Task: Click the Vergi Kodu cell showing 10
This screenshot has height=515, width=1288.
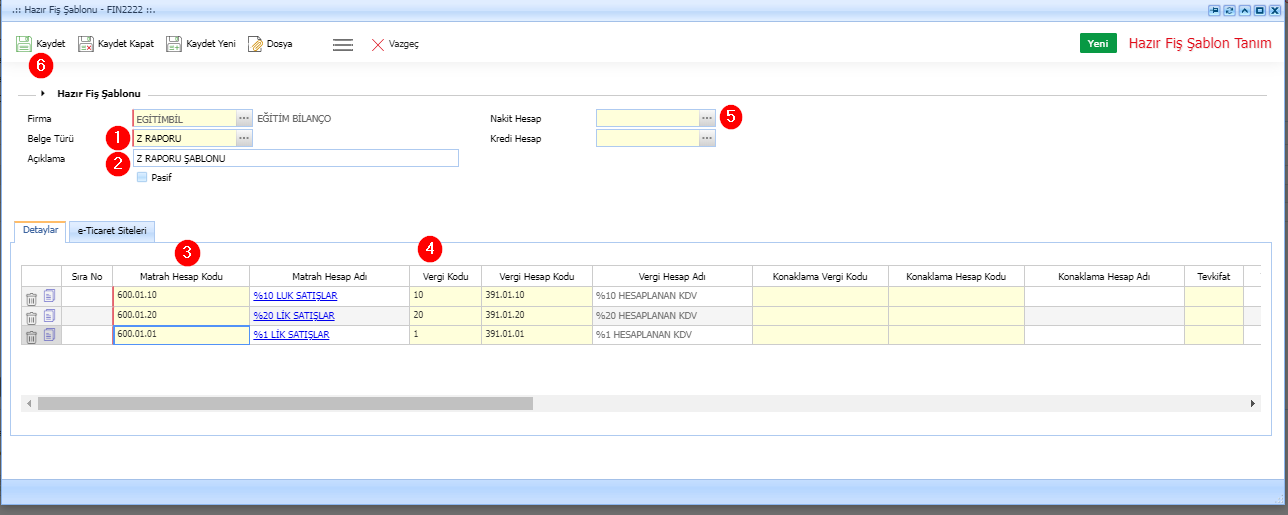Action: pos(445,296)
